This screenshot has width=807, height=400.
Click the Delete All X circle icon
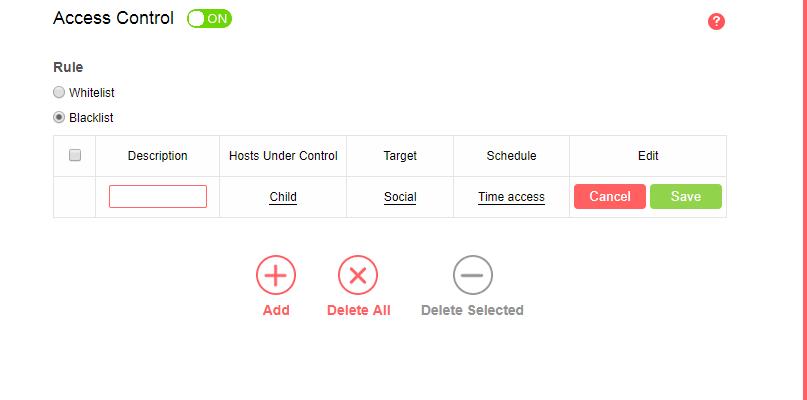358,275
